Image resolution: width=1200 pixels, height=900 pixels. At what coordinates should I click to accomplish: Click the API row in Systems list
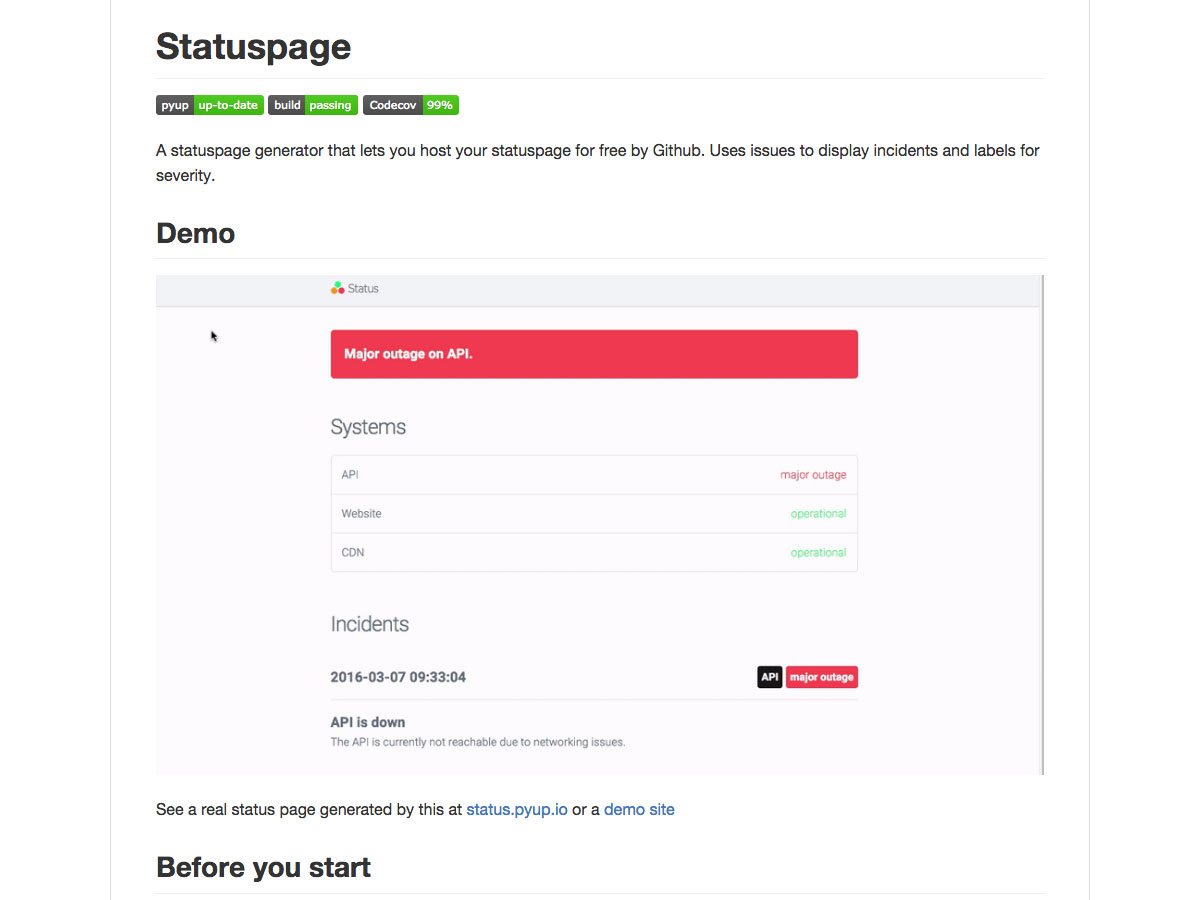(x=594, y=475)
